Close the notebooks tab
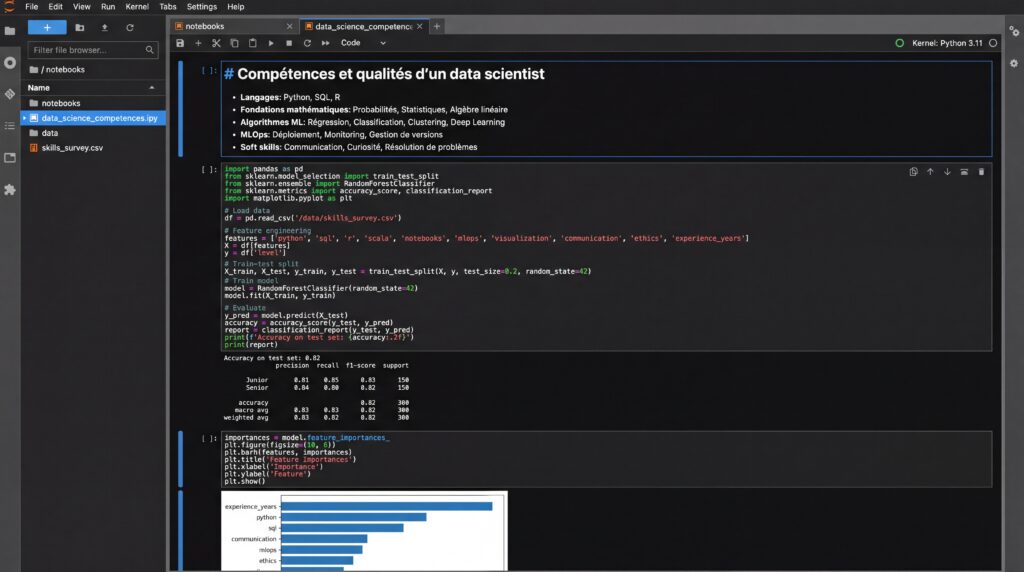Screen dimensions: 1024x572 (289, 26)
